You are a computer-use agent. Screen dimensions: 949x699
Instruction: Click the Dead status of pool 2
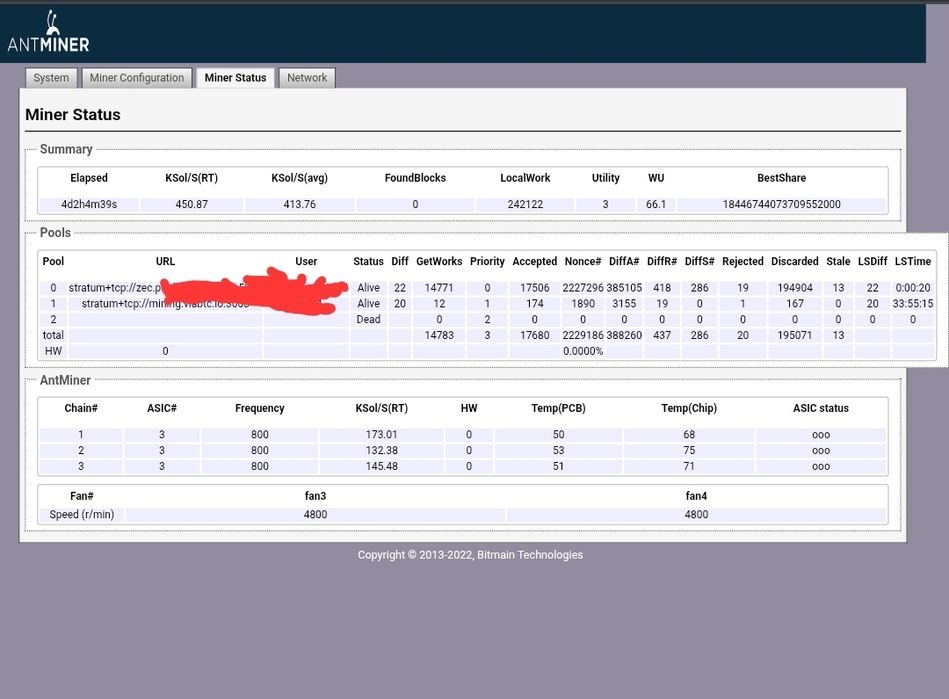coord(368,320)
